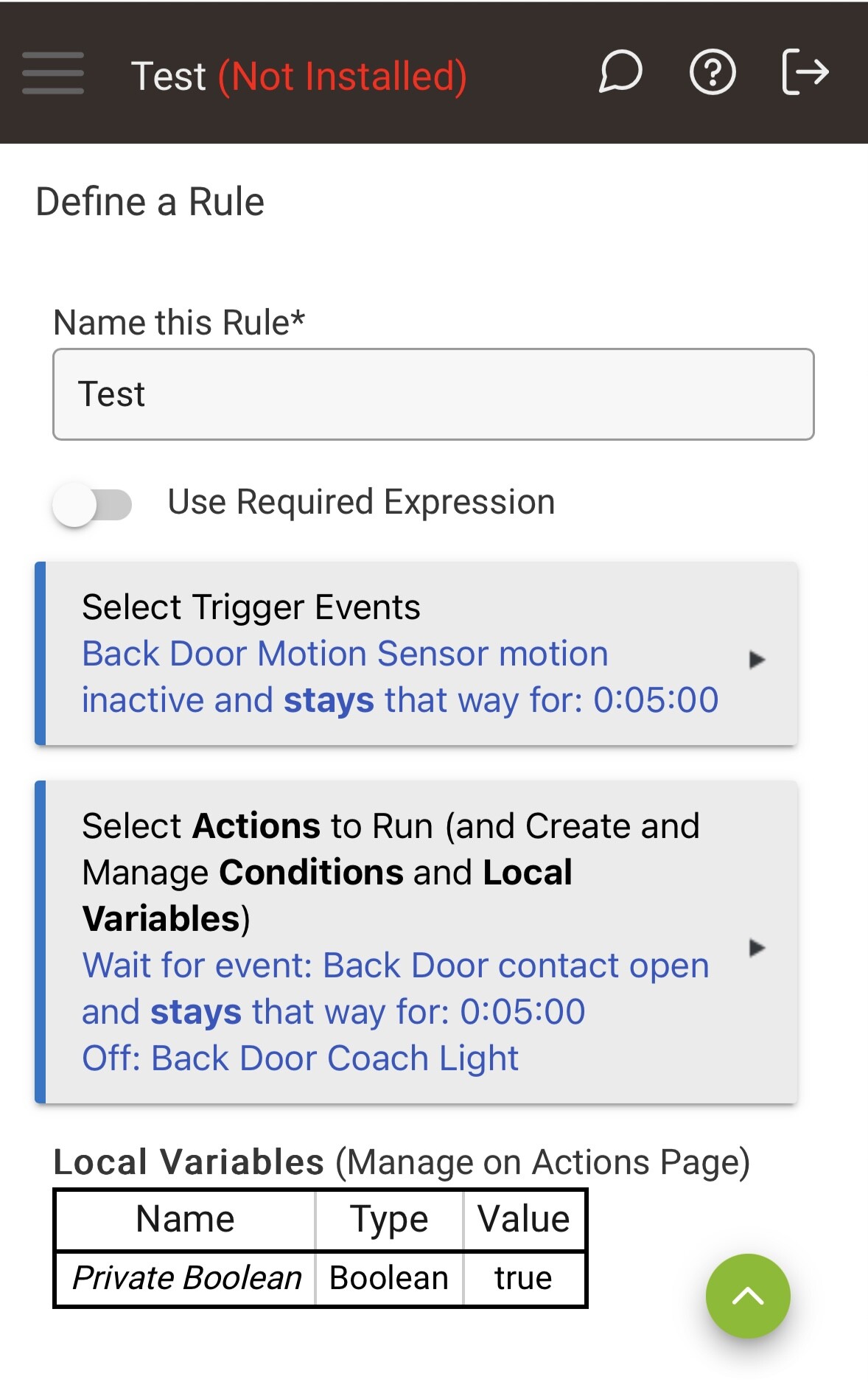Viewport: 868px width, 1382px height.
Task: Open the hamburger navigation menu
Action: 53,73
